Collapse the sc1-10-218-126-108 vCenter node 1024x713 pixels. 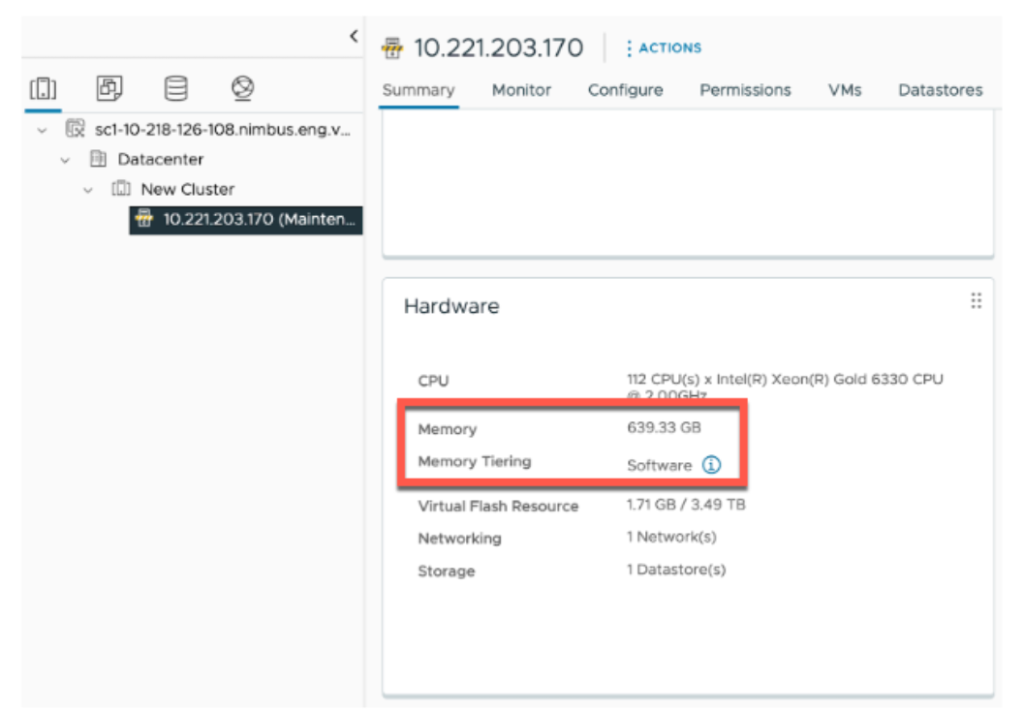(41, 130)
